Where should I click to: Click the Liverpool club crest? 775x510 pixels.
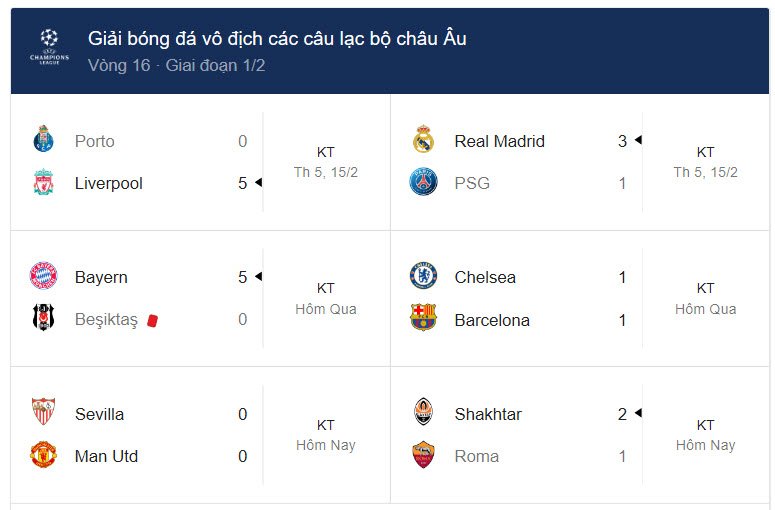(43, 182)
